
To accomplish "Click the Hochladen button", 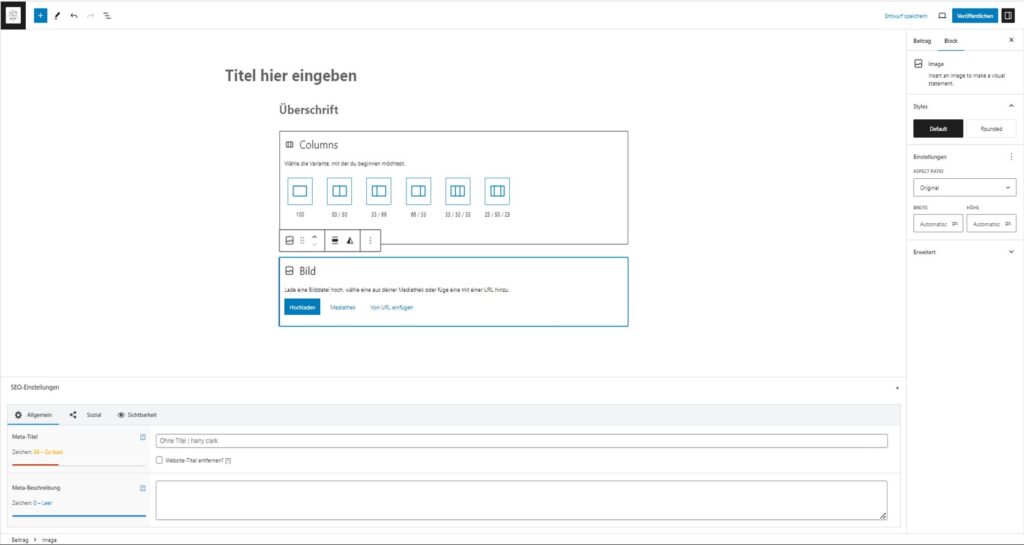I will click(302, 307).
